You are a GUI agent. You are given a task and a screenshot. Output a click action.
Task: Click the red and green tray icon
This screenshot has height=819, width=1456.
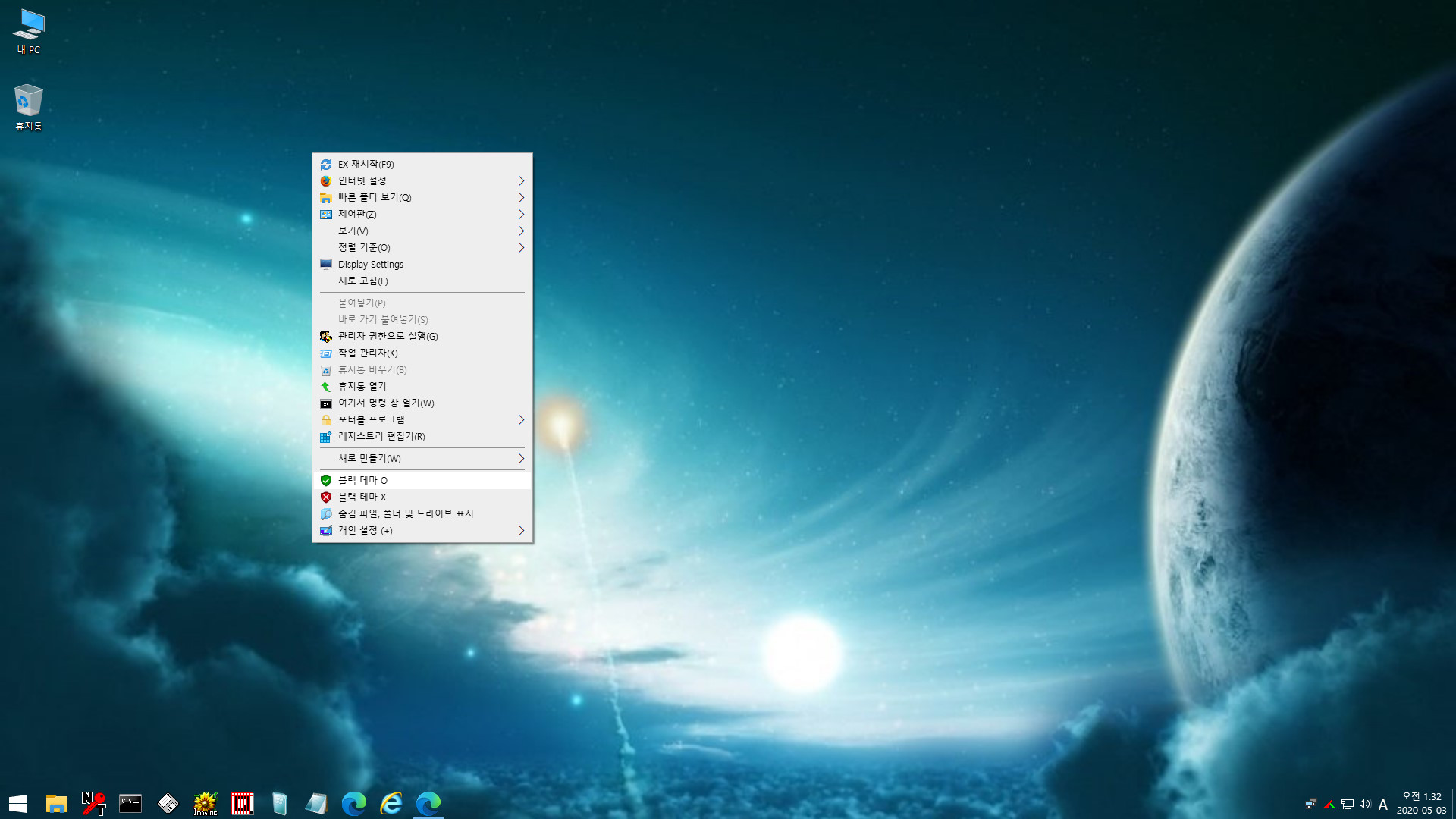click(1329, 804)
